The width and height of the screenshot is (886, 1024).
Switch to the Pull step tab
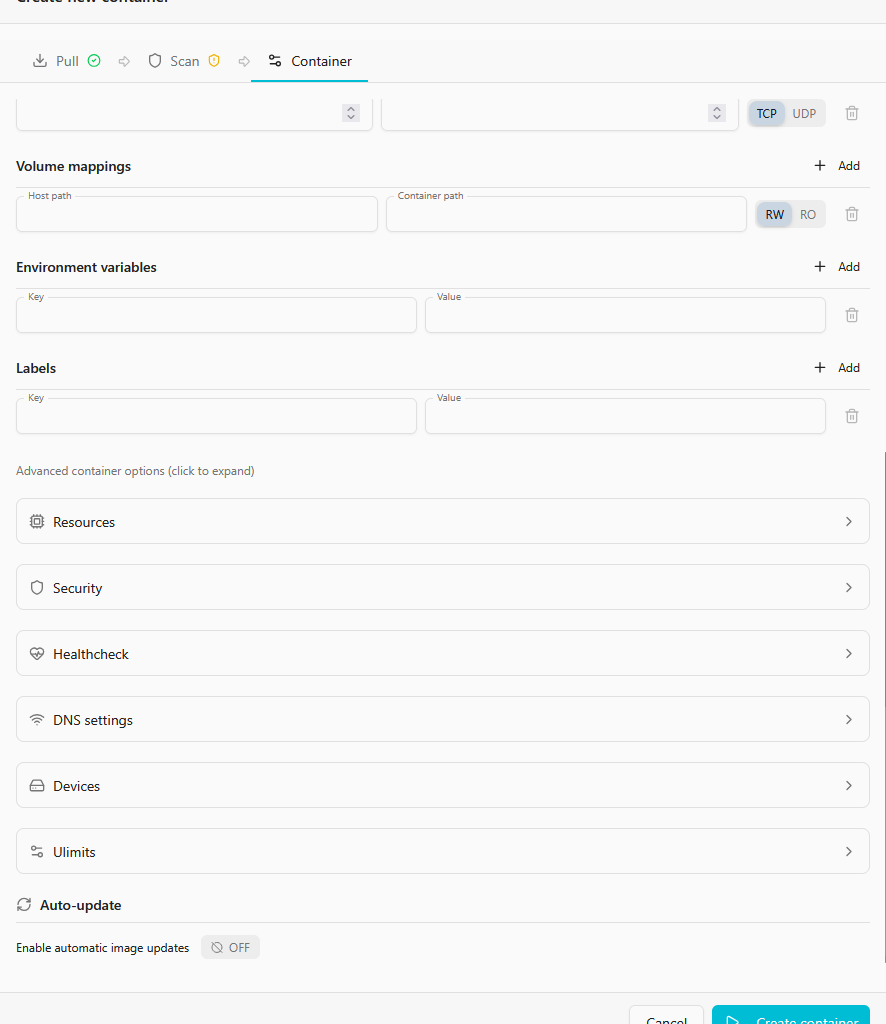[x=66, y=61]
